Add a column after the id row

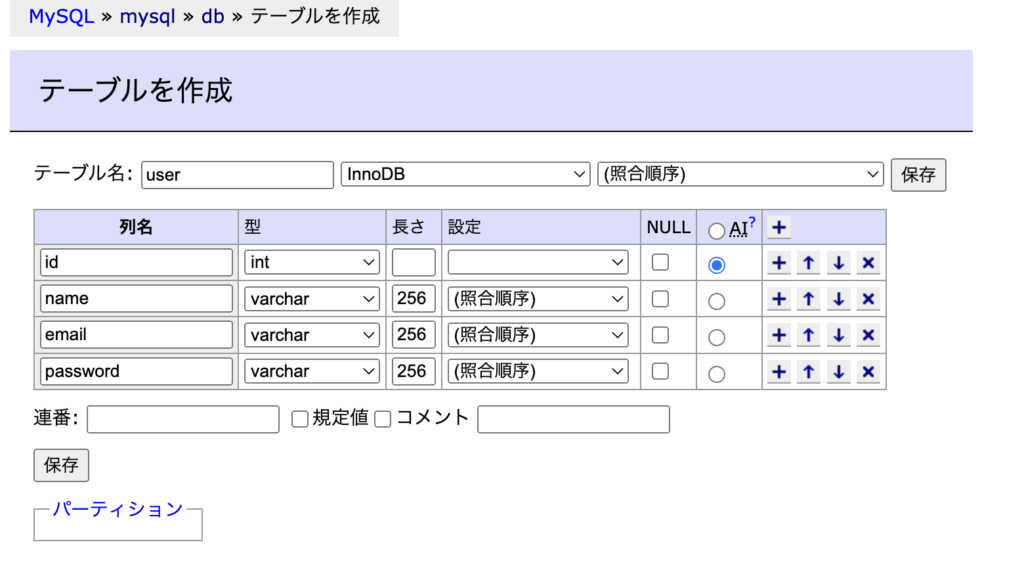tap(778, 263)
